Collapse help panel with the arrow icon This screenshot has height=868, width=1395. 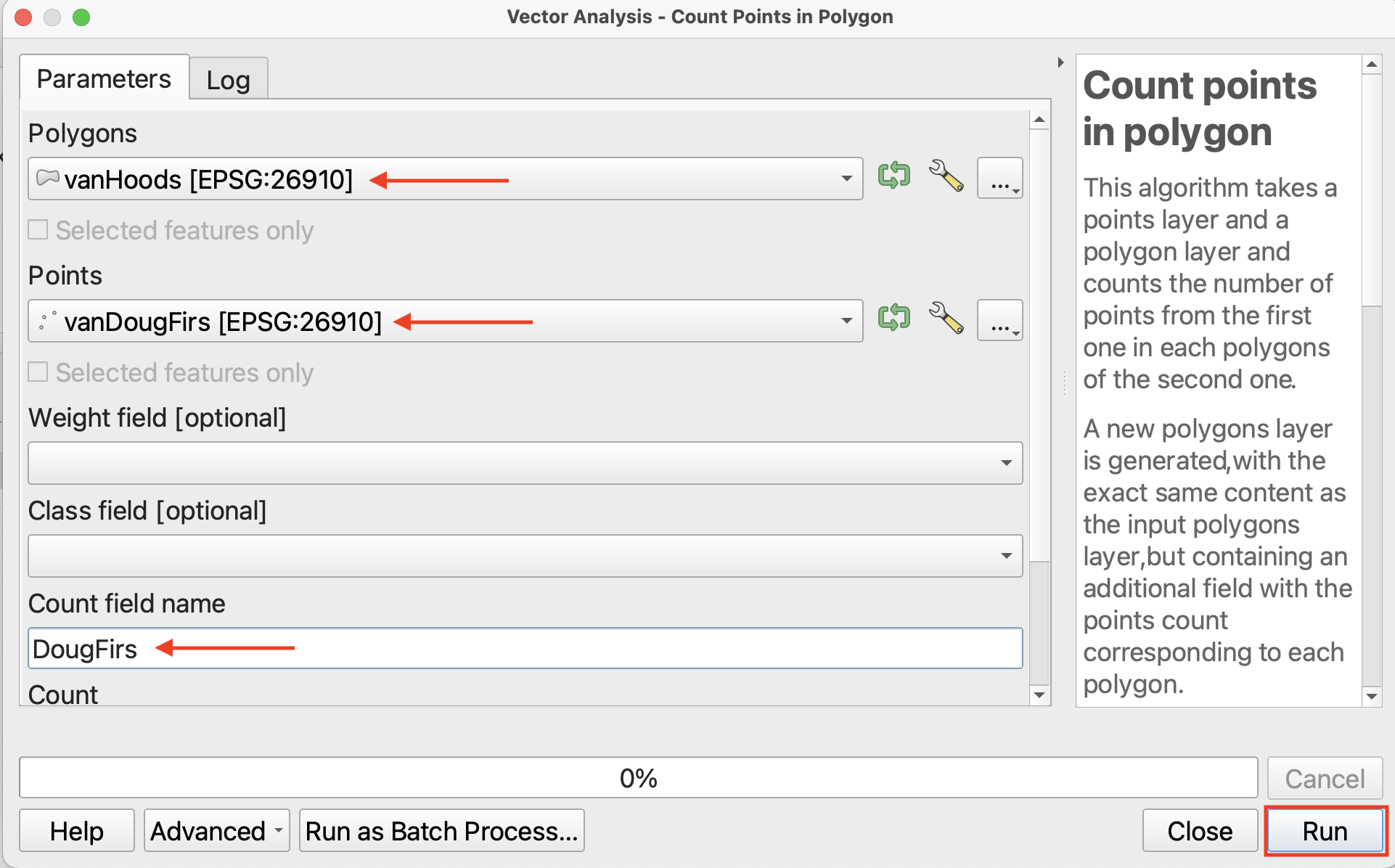click(1060, 62)
